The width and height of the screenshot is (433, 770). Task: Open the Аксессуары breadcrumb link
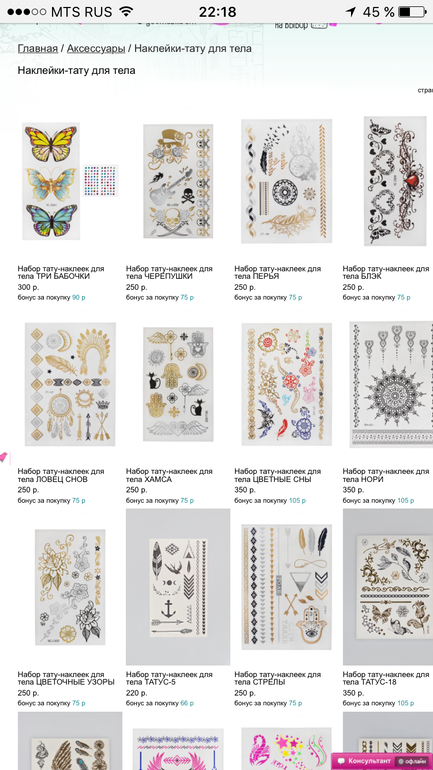click(96, 49)
